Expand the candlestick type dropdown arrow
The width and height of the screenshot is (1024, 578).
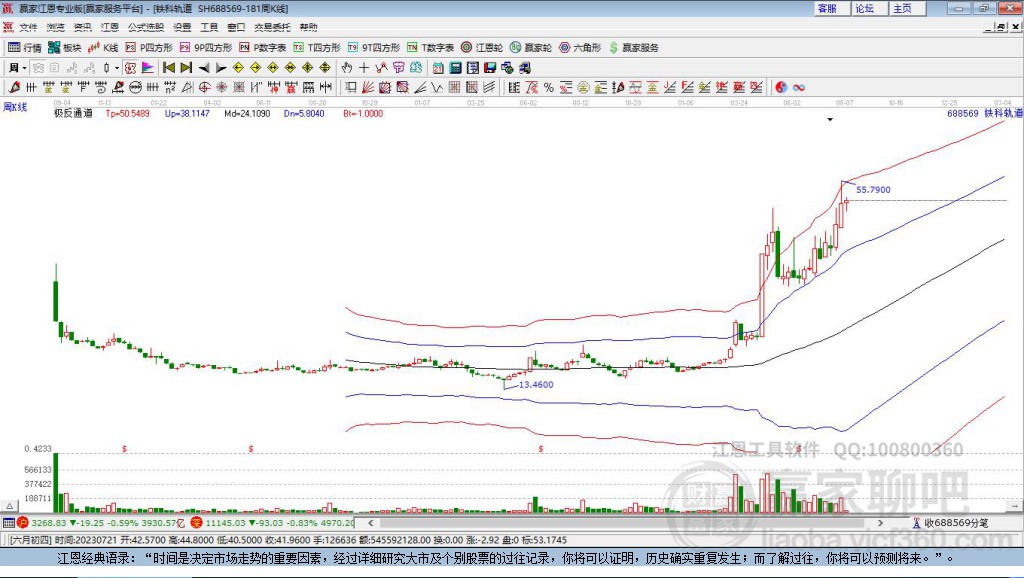coord(117,68)
